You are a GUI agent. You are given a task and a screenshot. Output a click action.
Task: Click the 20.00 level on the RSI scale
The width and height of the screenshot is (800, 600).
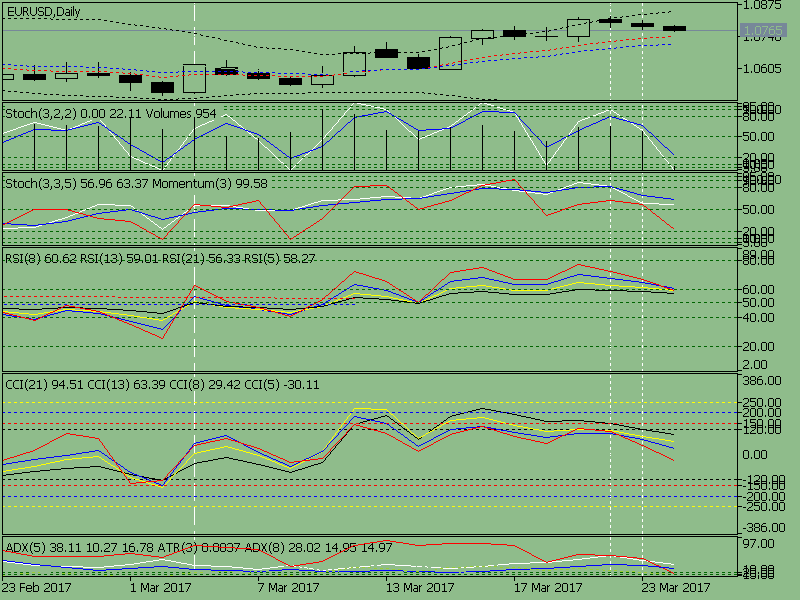(759, 346)
